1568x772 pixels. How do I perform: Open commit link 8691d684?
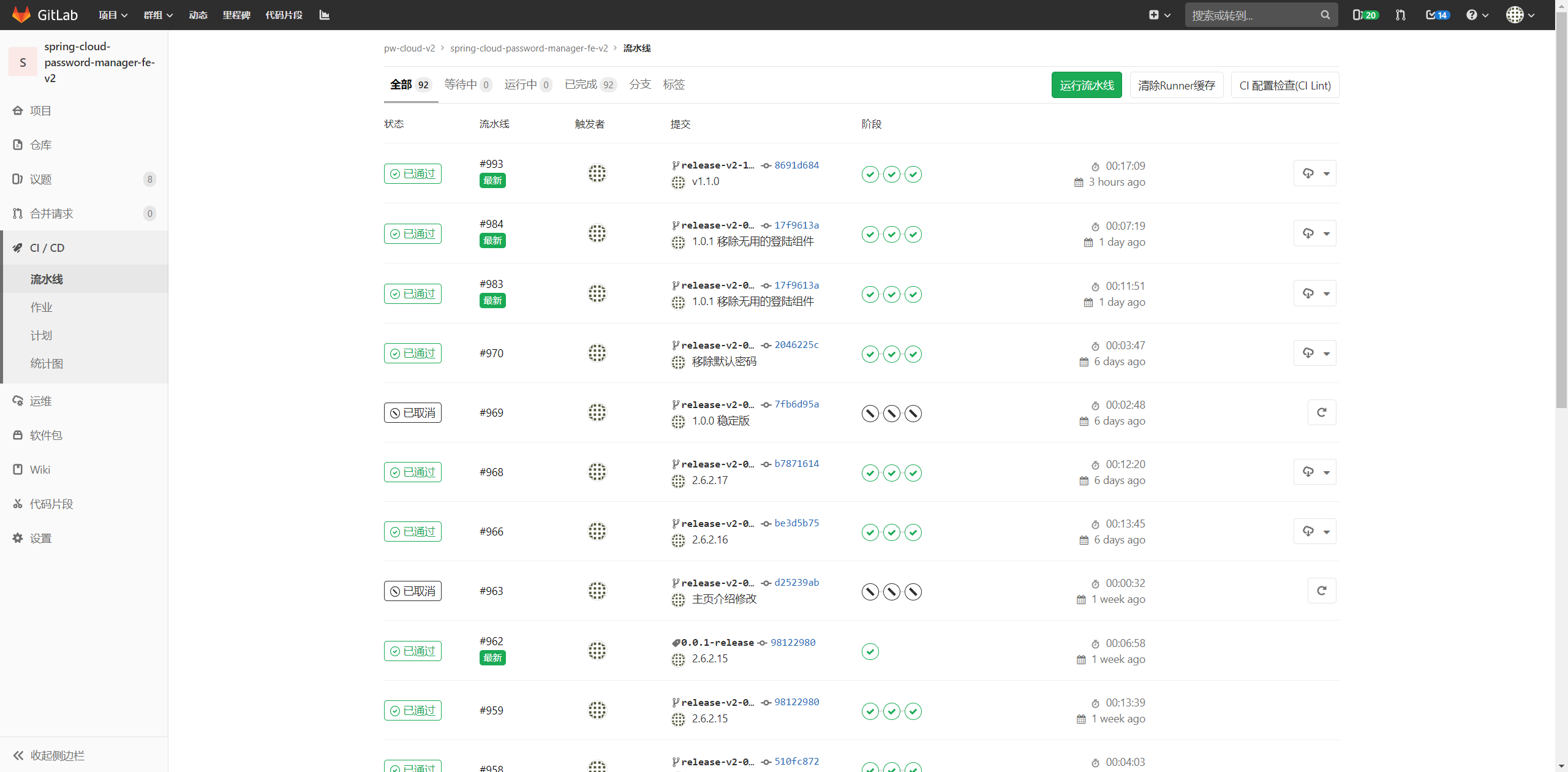click(x=796, y=165)
